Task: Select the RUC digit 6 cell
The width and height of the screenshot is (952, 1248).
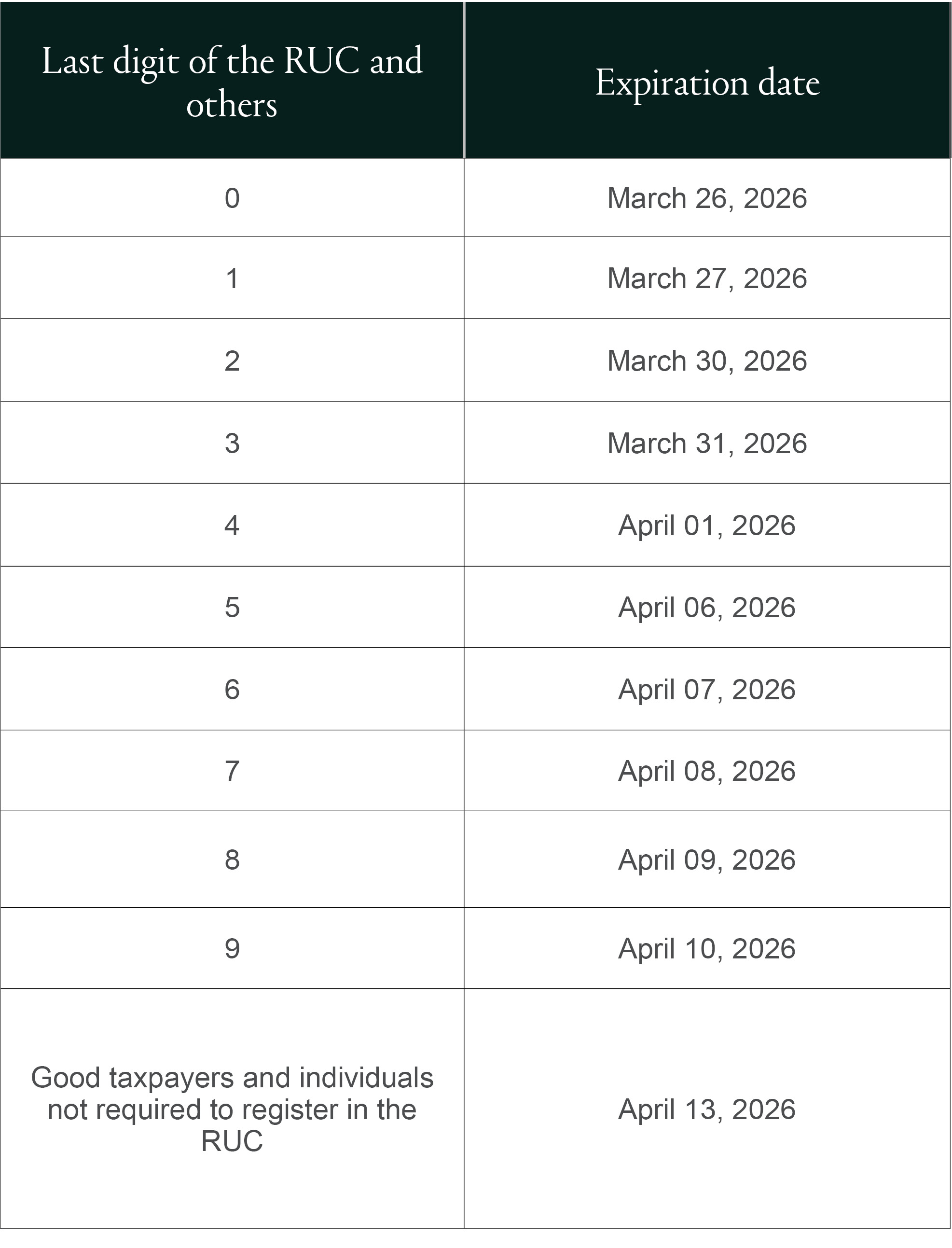Action: [232, 689]
